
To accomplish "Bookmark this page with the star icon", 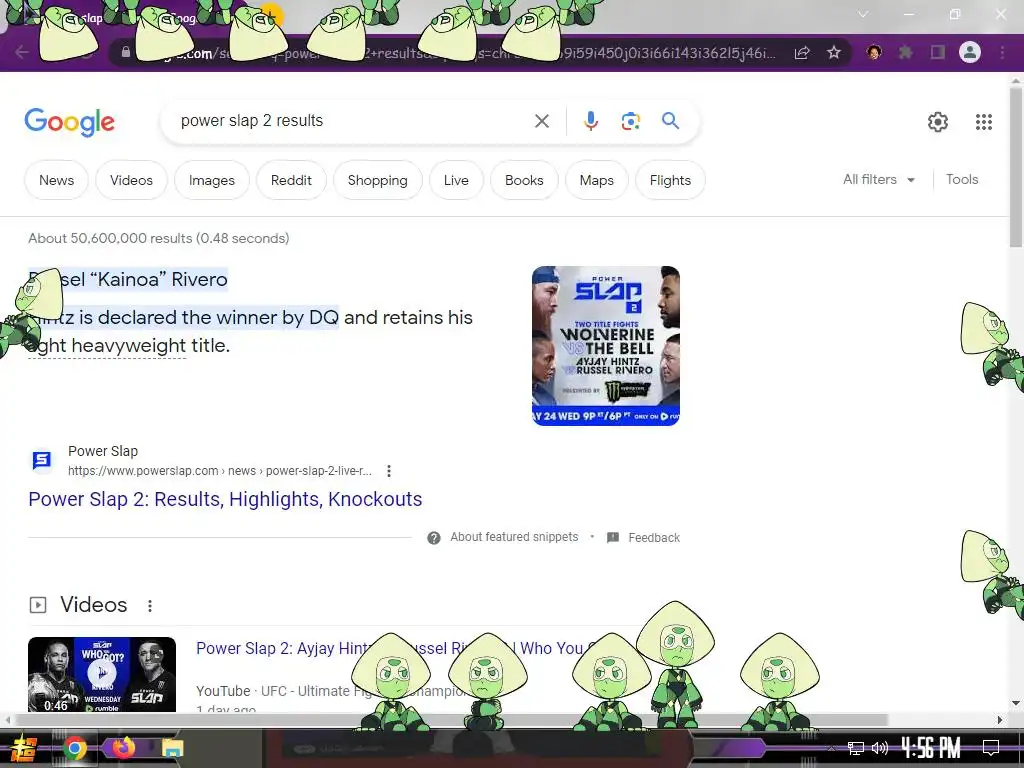I will click(x=833, y=52).
